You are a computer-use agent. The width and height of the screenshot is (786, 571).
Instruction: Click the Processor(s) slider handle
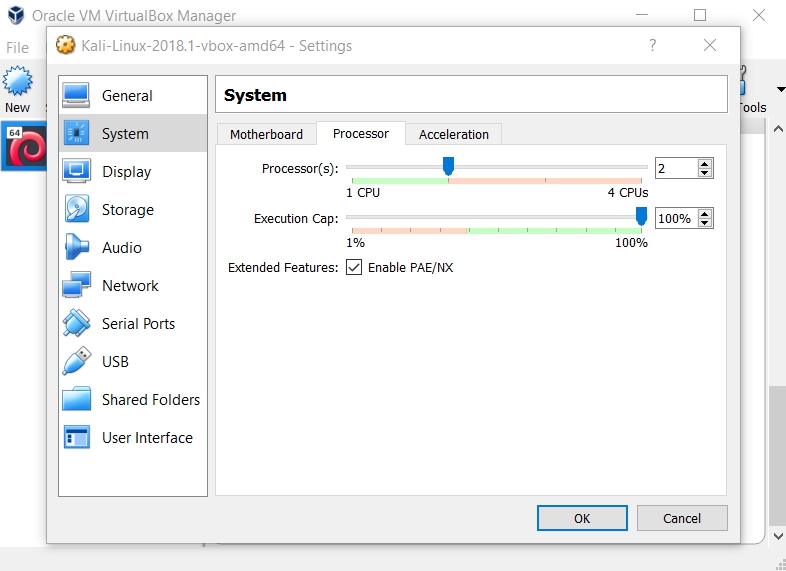click(x=449, y=166)
